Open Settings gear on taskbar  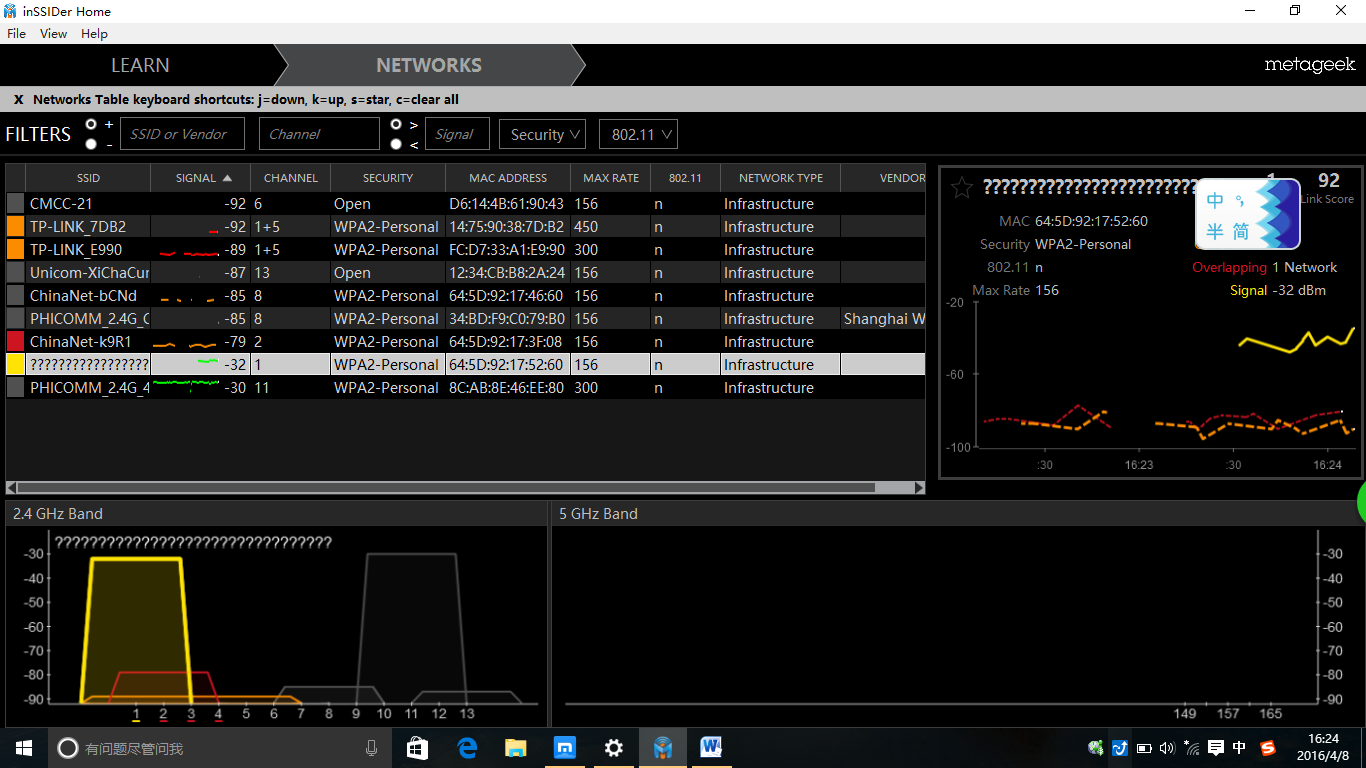click(614, 748)
